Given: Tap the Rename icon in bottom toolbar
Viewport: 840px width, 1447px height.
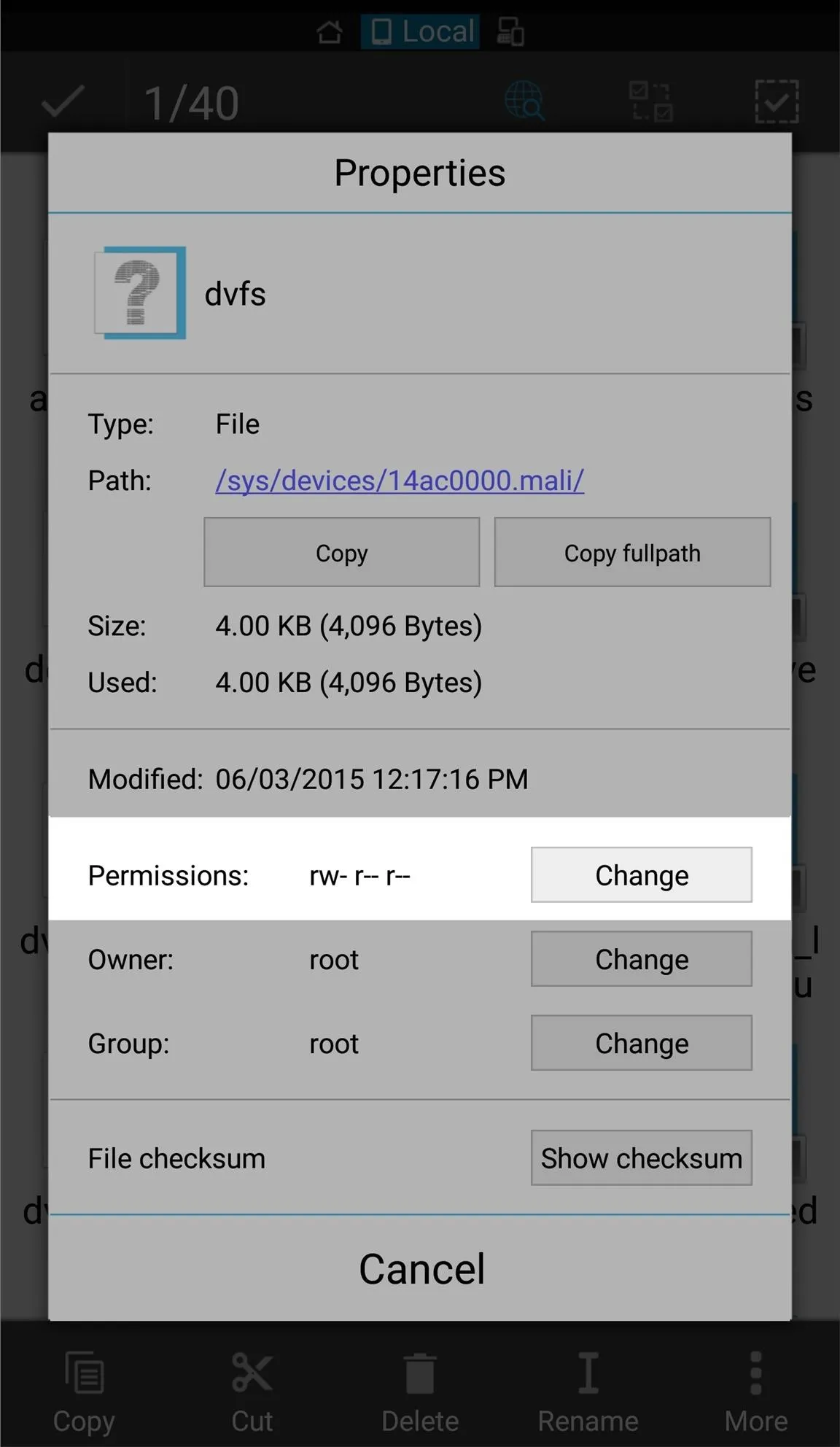Looking at the screenshot, I should [x=588, y=1392].
